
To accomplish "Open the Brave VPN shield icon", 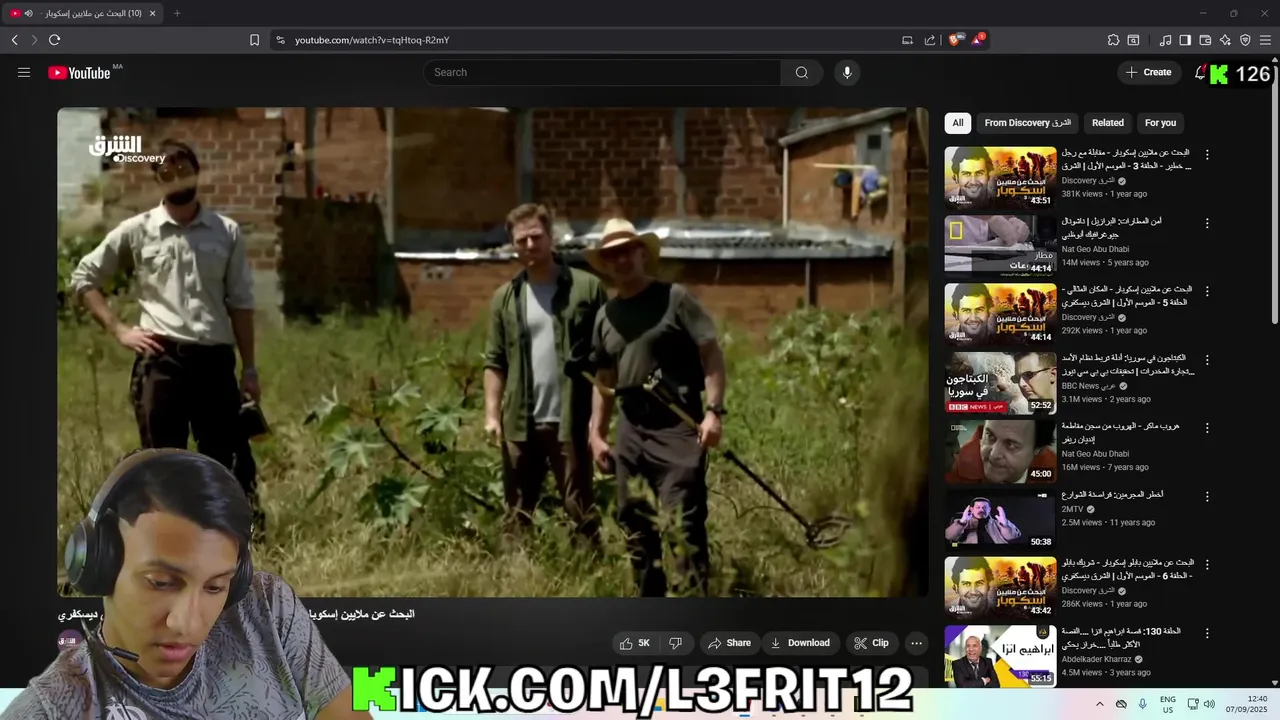I will point(1245,40).
